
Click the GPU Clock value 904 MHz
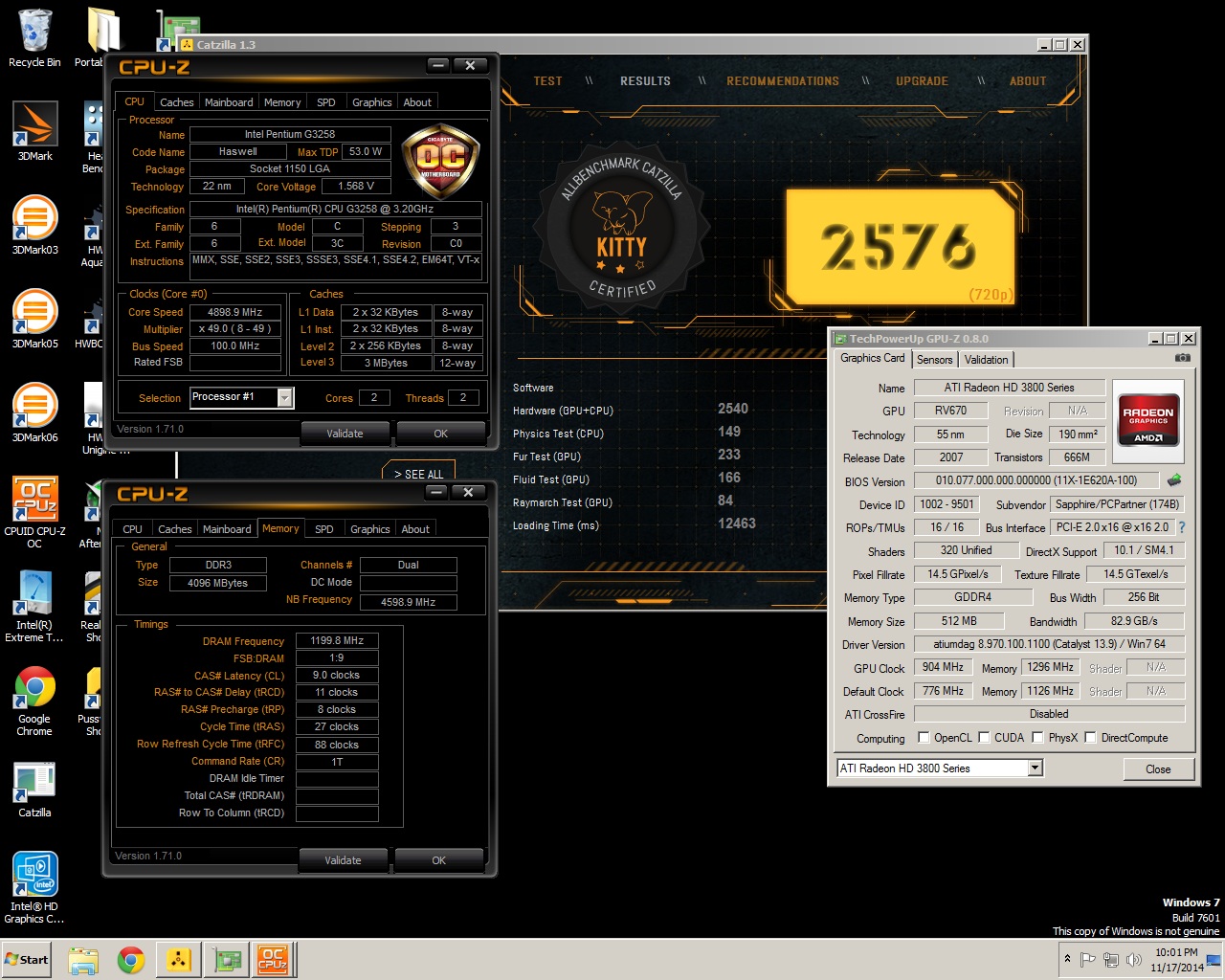pos(943,667)
